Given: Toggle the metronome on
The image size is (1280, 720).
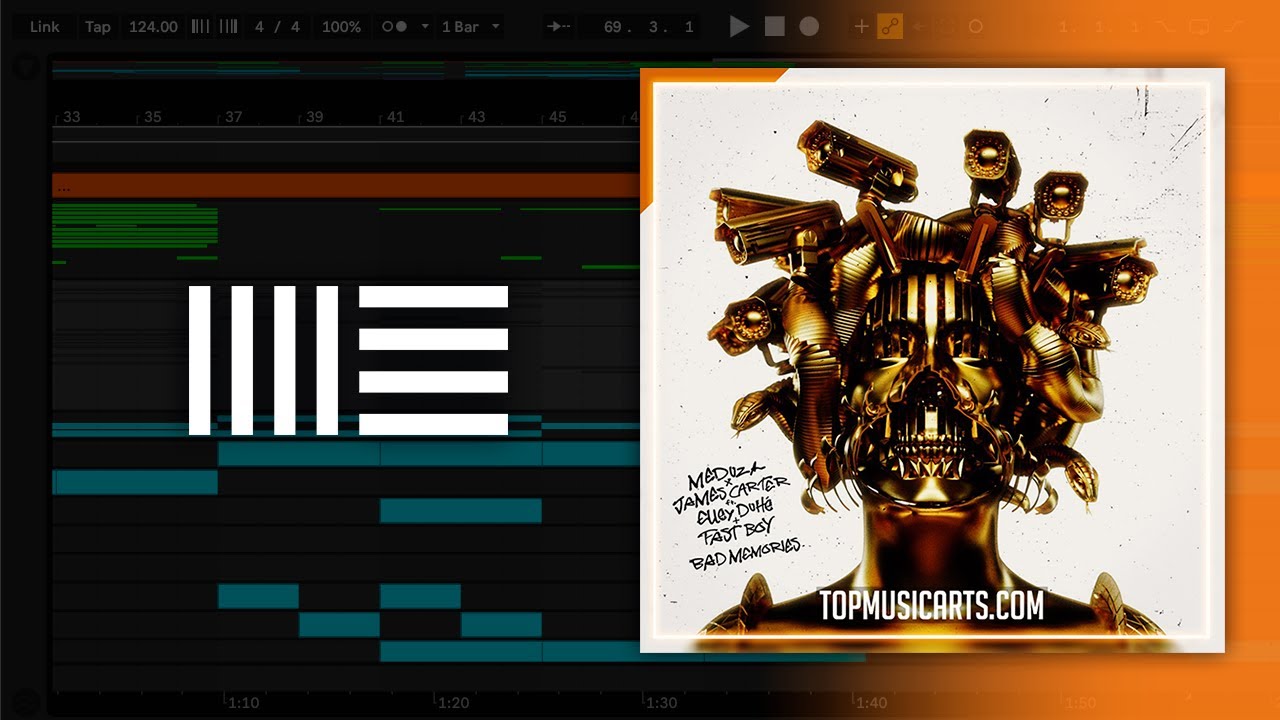Looking at the screenshot, I should point(395,27).
